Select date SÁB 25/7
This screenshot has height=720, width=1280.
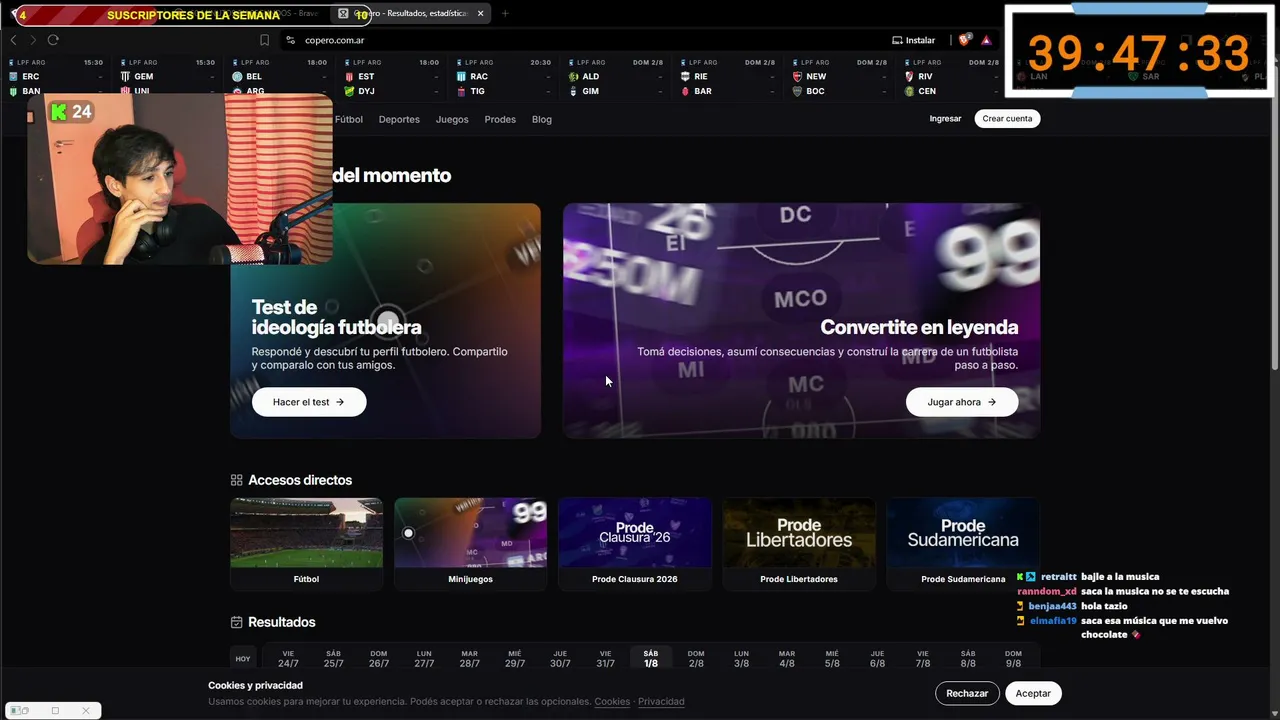[333, 659]
